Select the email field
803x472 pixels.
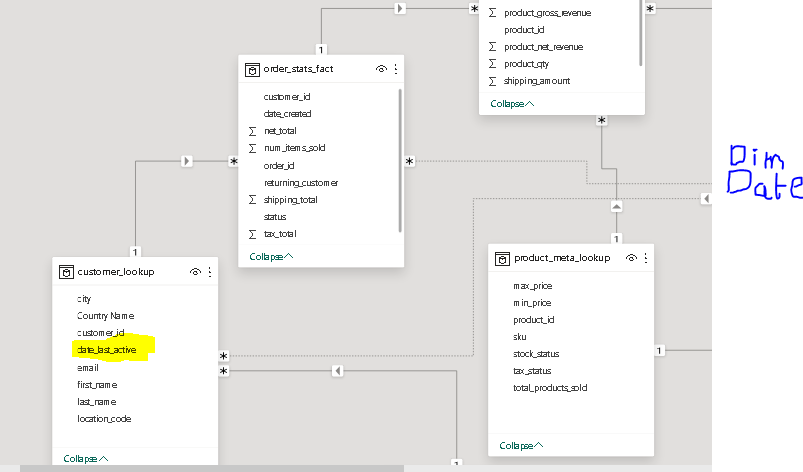point(88,368)
